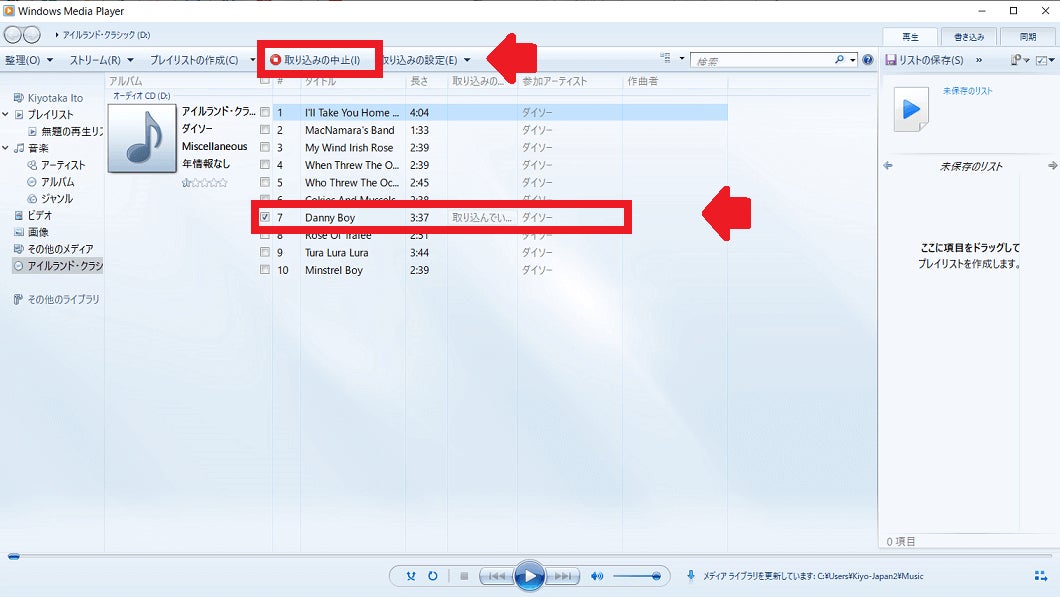Open その他のメディア in sidebar
Image resolution: width=1060 pixels, height=597 pixels.
[x=54, y=249]
